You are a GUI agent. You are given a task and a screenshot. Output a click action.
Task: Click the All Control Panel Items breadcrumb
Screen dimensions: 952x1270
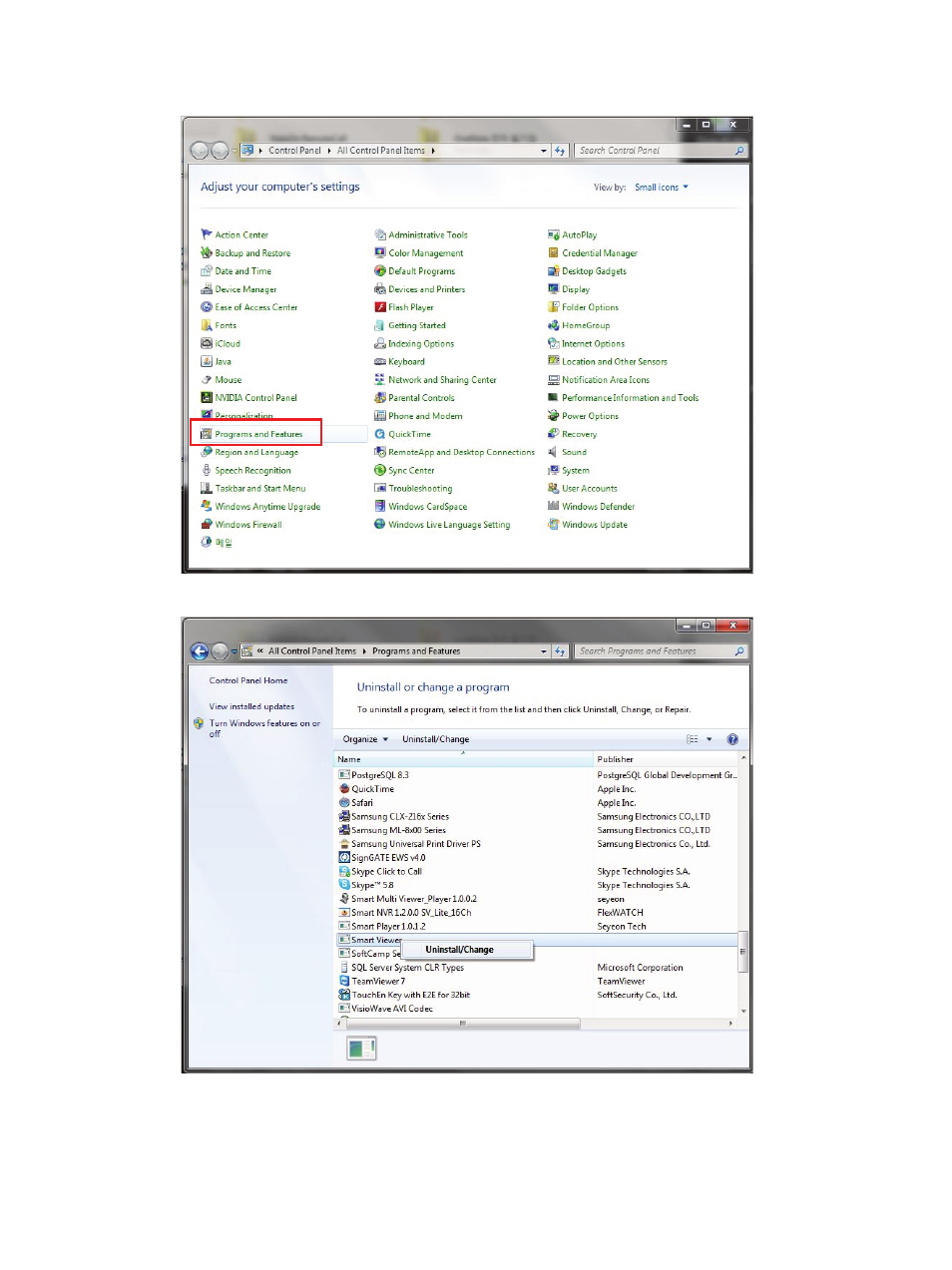point(380,151)
